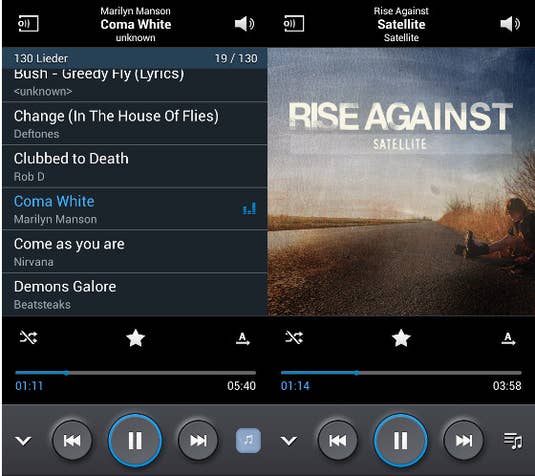This screenshot has width=535, height=476.
Task: Collapse the left player with the chevron
Action: pos(23,441)
